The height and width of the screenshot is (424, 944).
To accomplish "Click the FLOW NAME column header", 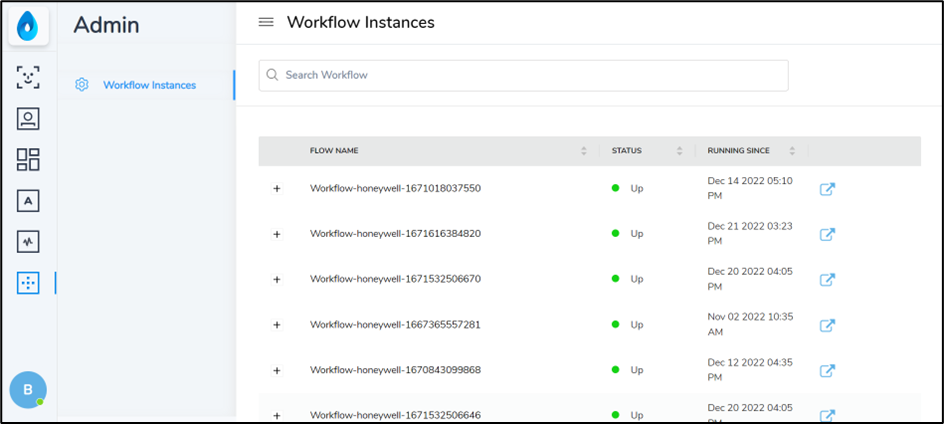I will (334, 151).
